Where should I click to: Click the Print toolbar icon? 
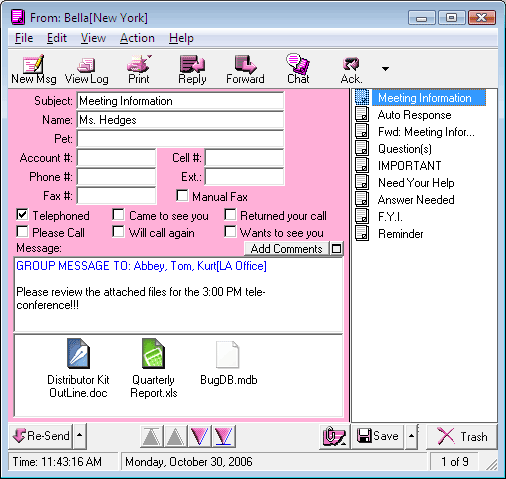(x=139, y=69)
